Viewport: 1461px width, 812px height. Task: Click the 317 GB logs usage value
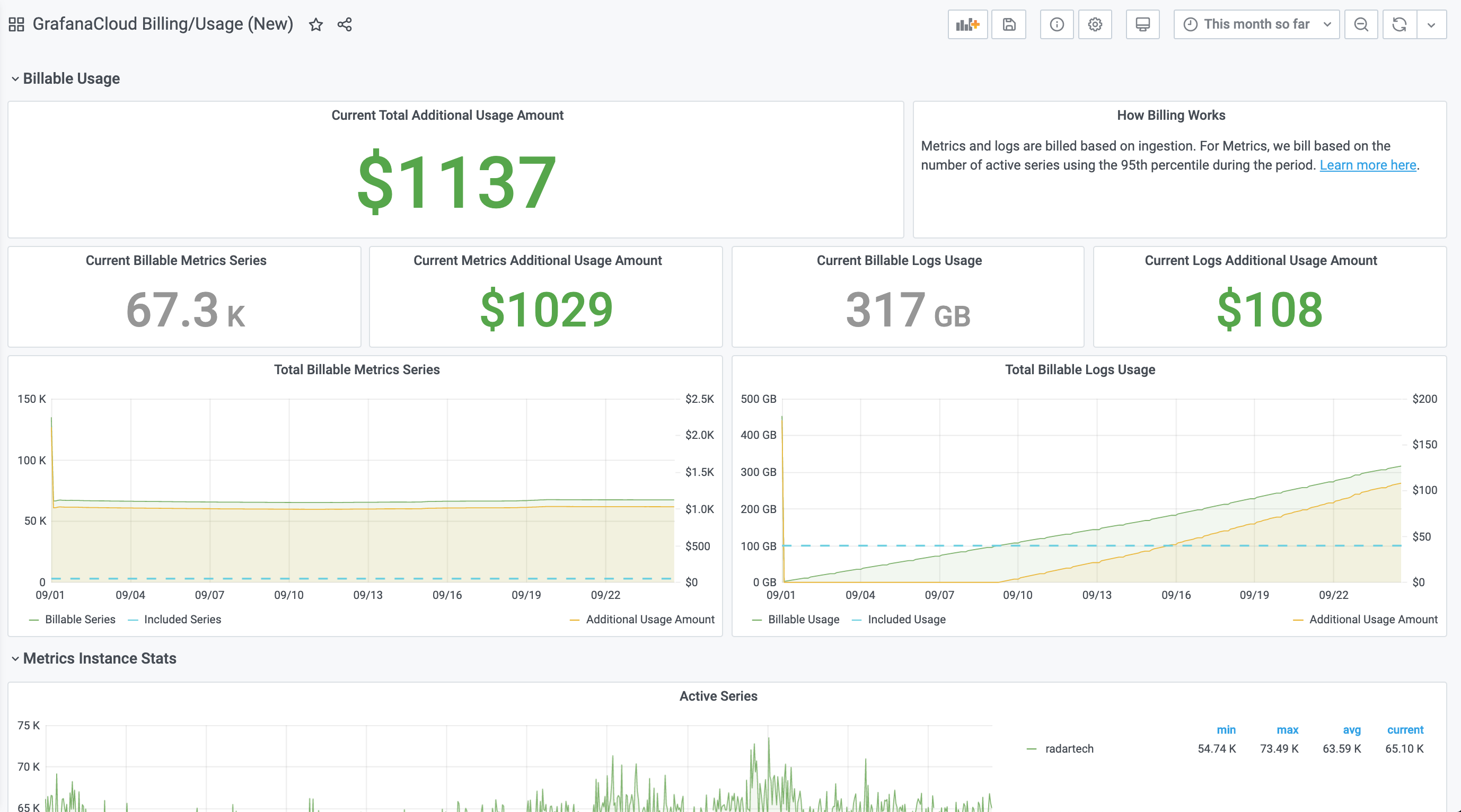coord(908,310)
